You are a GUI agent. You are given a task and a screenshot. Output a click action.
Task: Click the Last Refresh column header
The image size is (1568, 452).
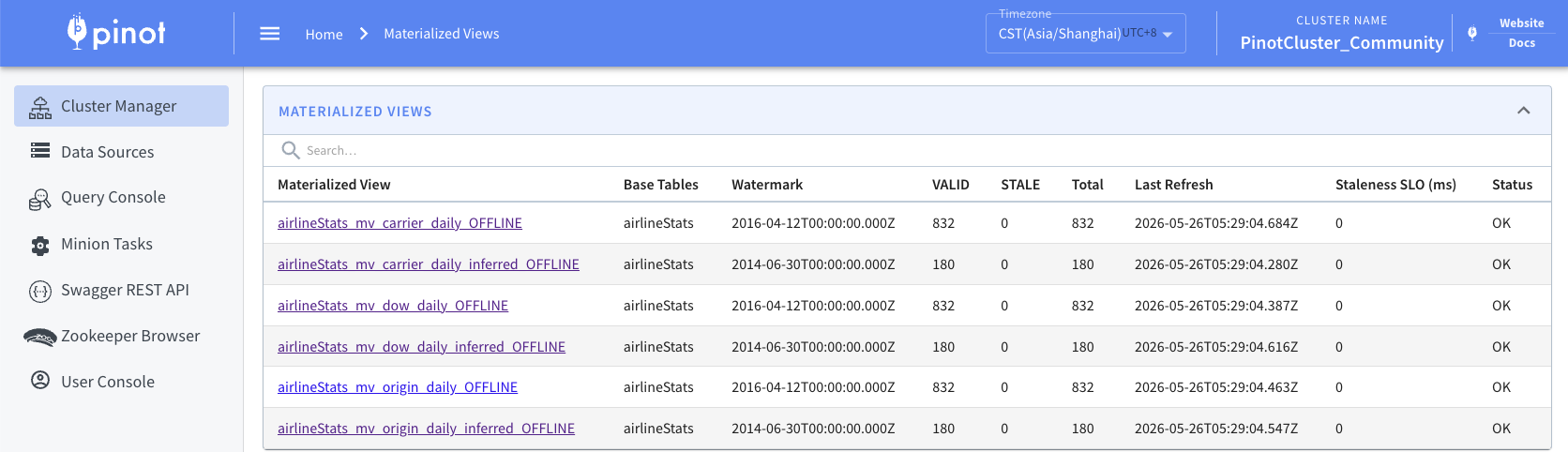click(1174, 185)
